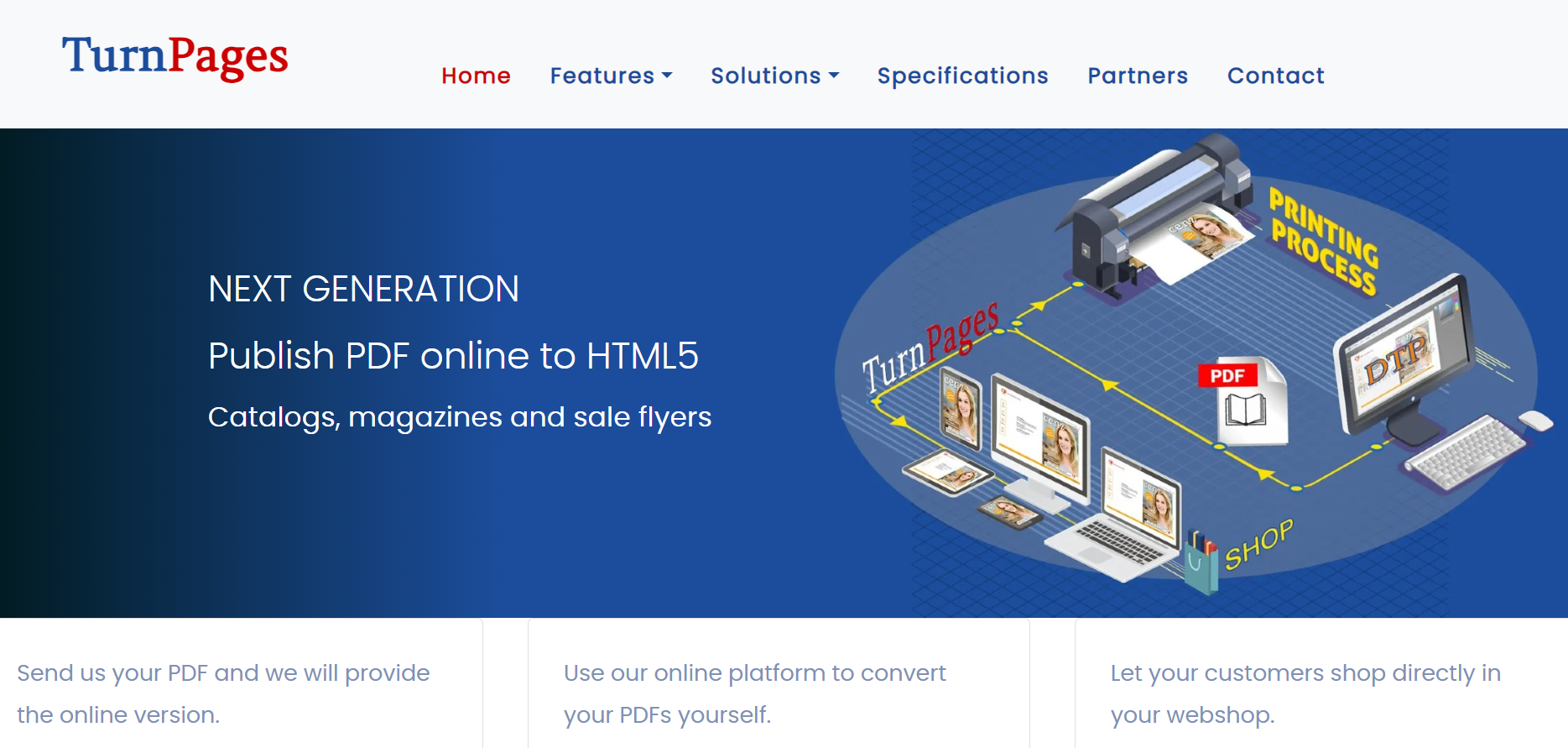The width and height of the screenshot is (1568, 748).
Task: Click the PDF file icon in illustration
Action: tap(1242, 402)
